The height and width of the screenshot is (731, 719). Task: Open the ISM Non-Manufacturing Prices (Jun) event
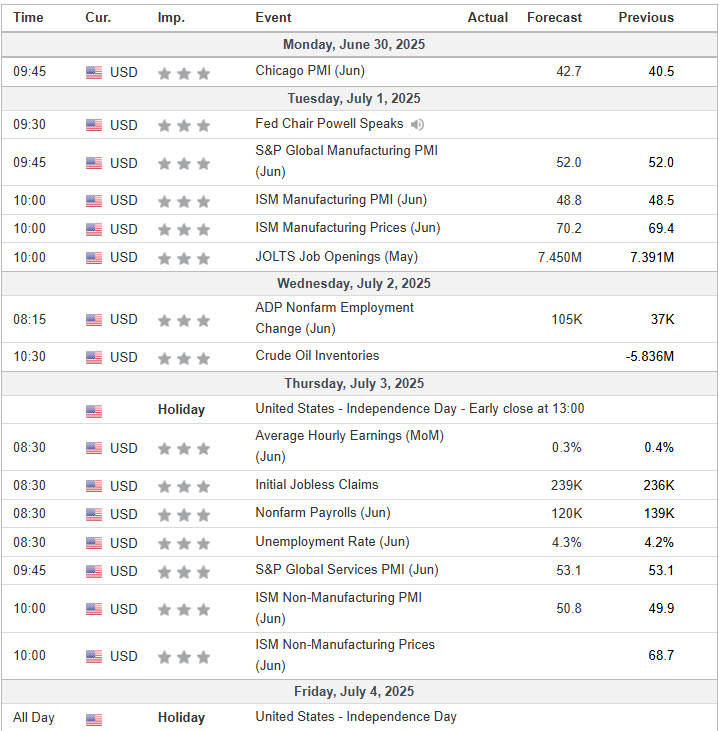click(x=345, y=655)
